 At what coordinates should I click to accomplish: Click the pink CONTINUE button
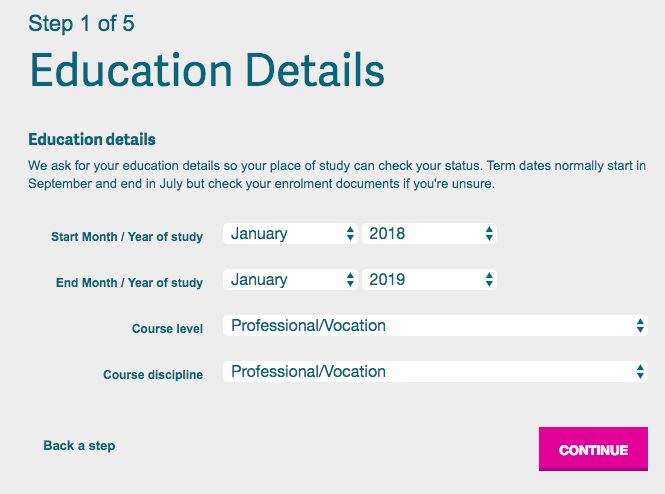[x=593, y=449]
